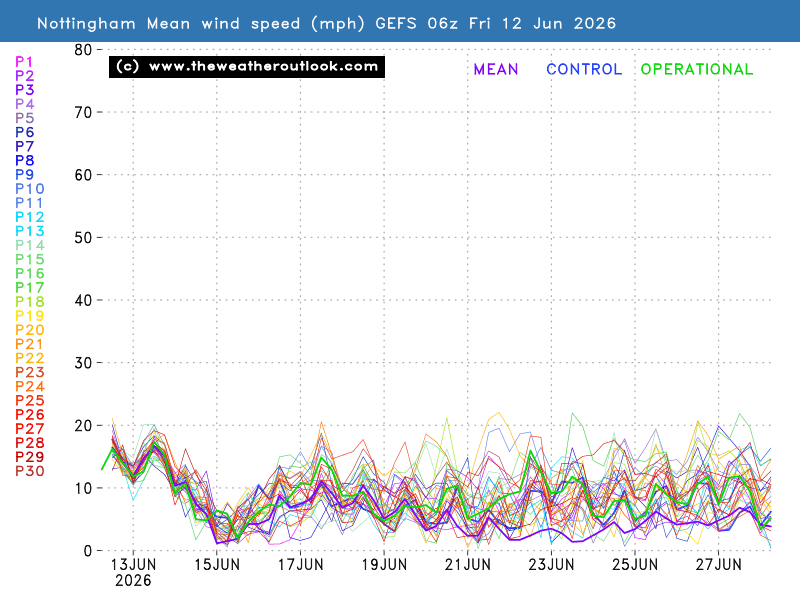This screenshot has height=600, width=800.
Task: Click the P2 legend label
Action: click(24, 76)
